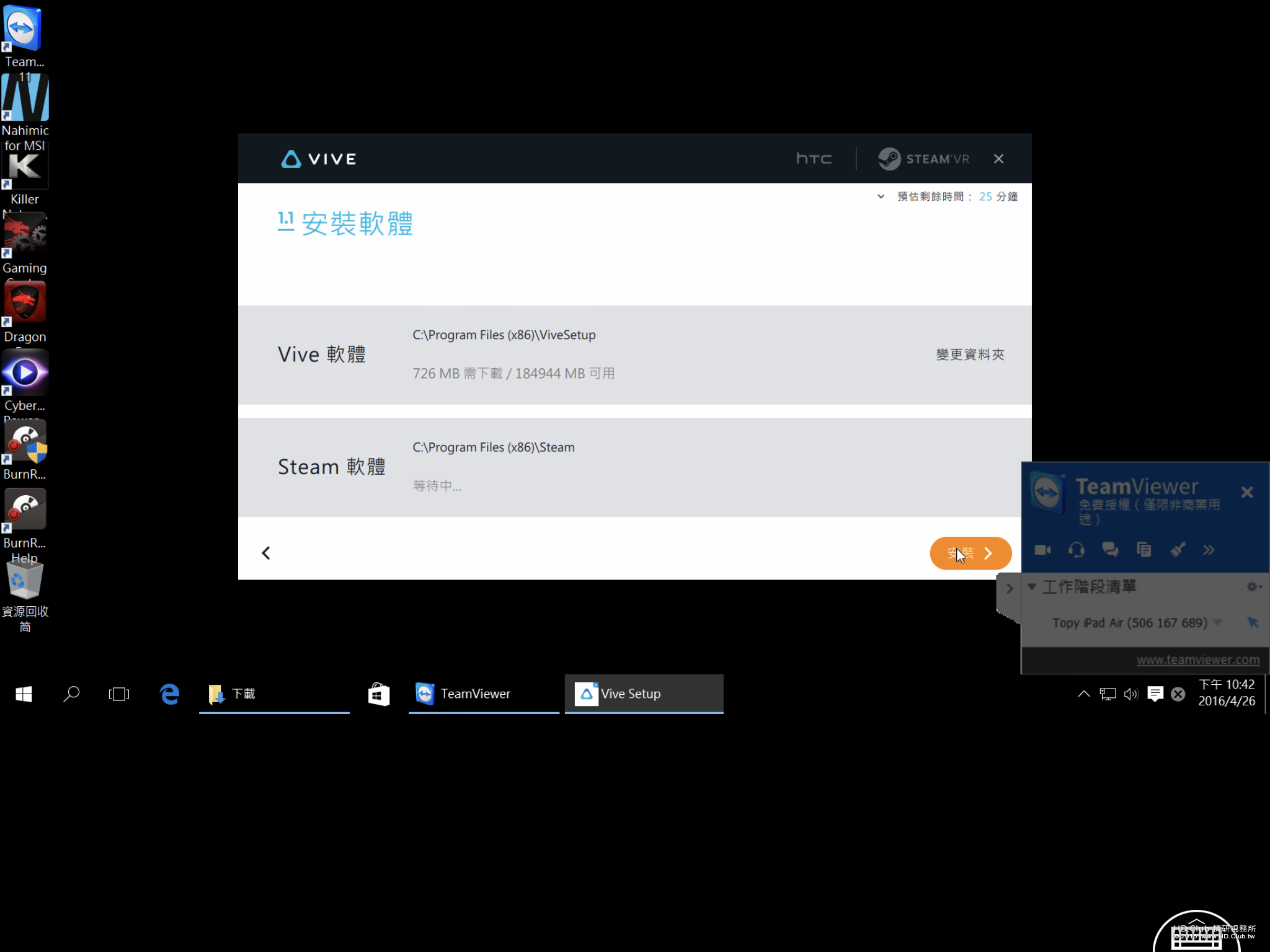Switch to Vive Setup taskbar window
The image size is (1270, 952).
click(644, 694)
